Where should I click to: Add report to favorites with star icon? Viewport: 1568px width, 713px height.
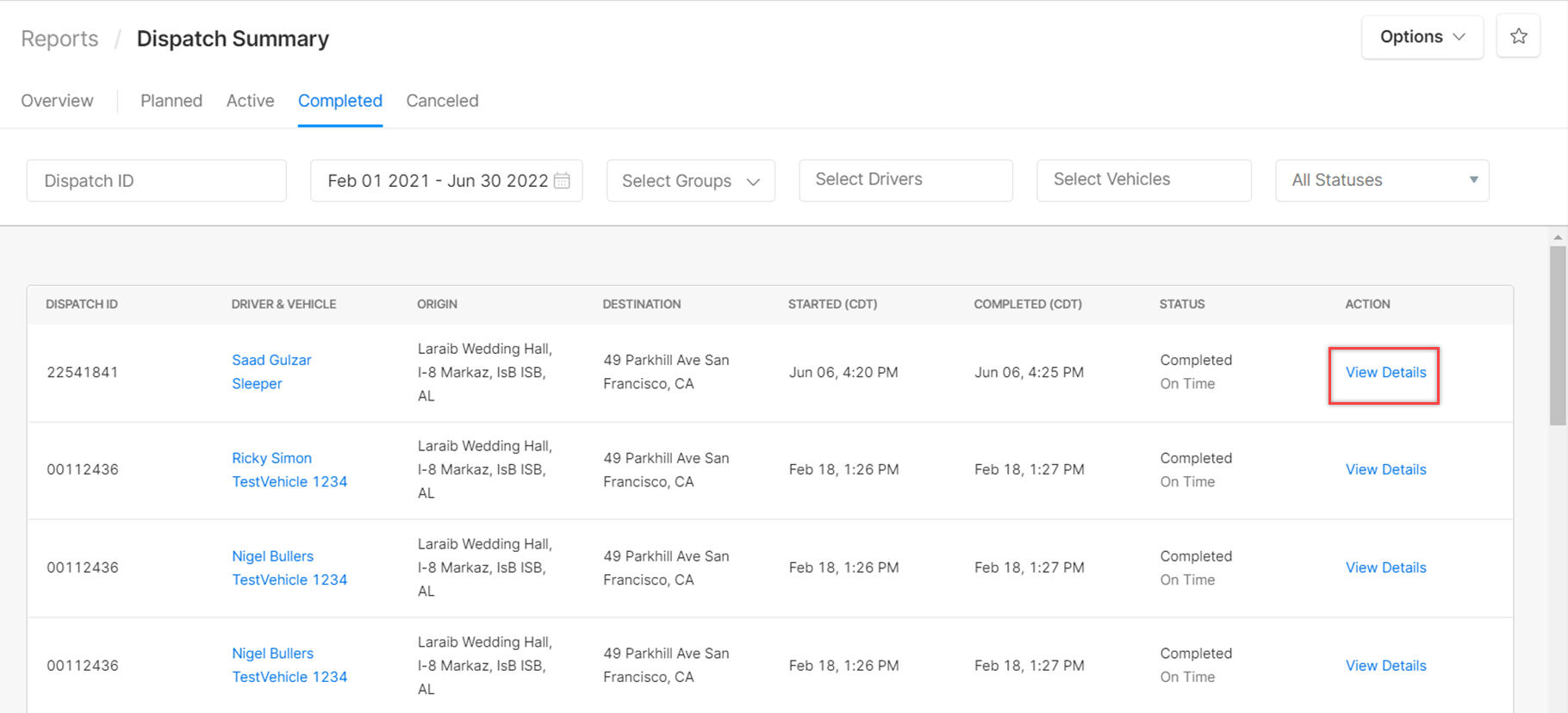1518,36
